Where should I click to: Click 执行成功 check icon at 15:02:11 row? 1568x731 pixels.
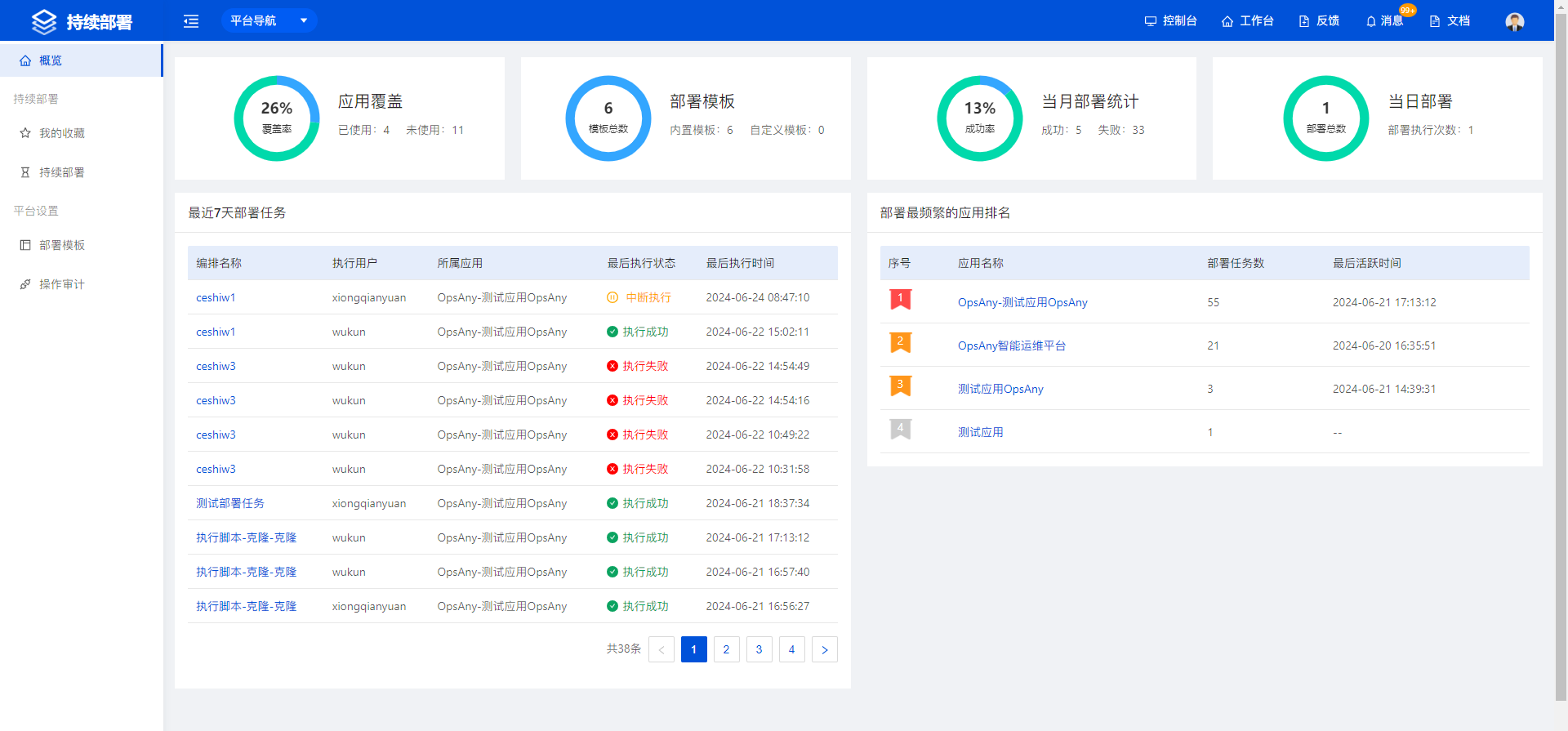pos(612,332)
